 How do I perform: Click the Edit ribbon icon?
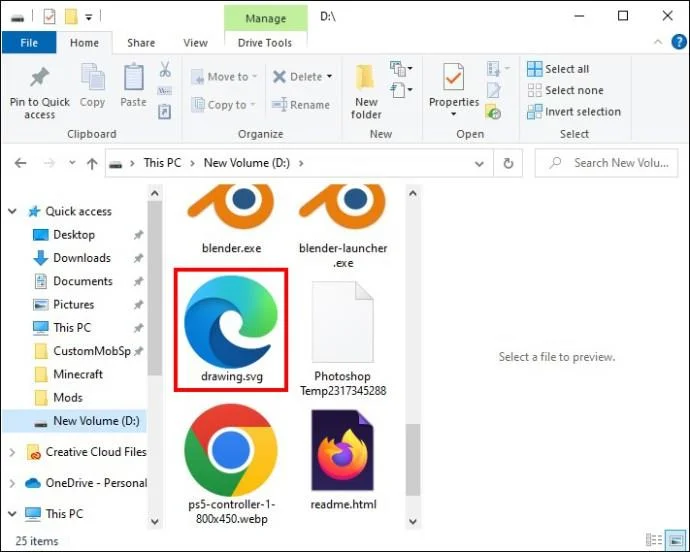pos(494,90)
